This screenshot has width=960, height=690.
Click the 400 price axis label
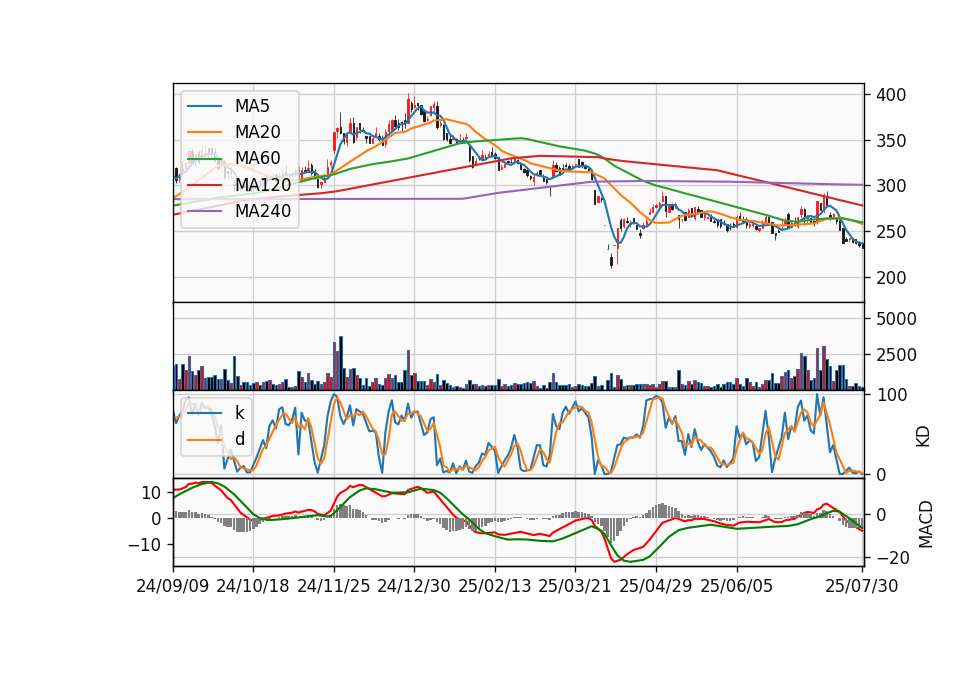(891, 95)
